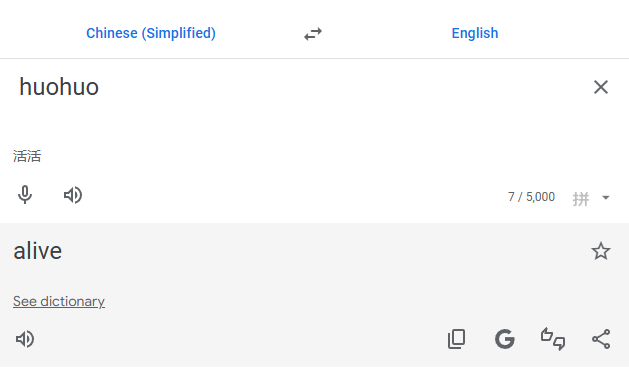Swap the source and target languages
Screen dimensions: 629x368
[313, 34]
